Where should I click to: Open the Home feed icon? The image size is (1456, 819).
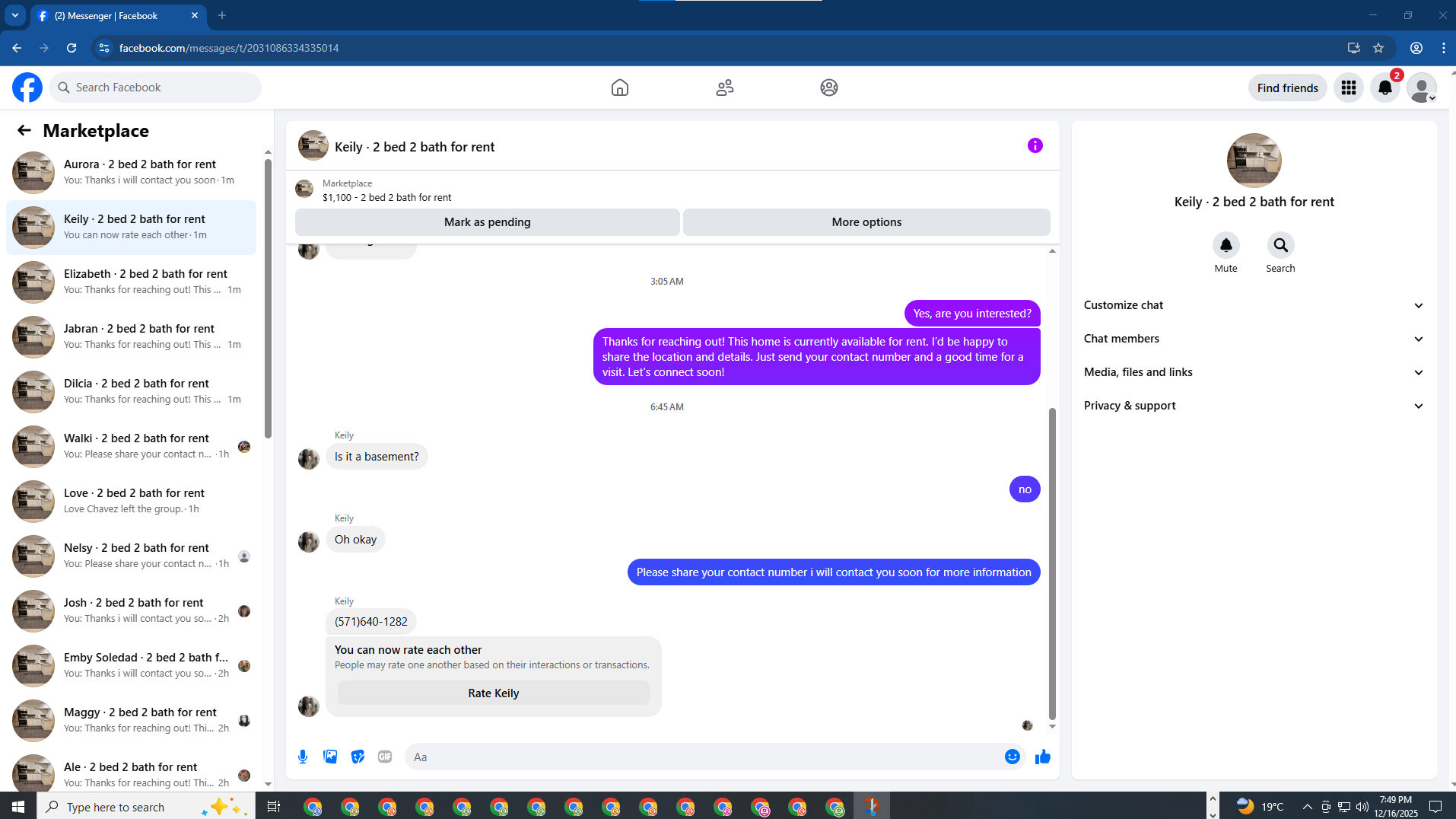pos(620,88)
